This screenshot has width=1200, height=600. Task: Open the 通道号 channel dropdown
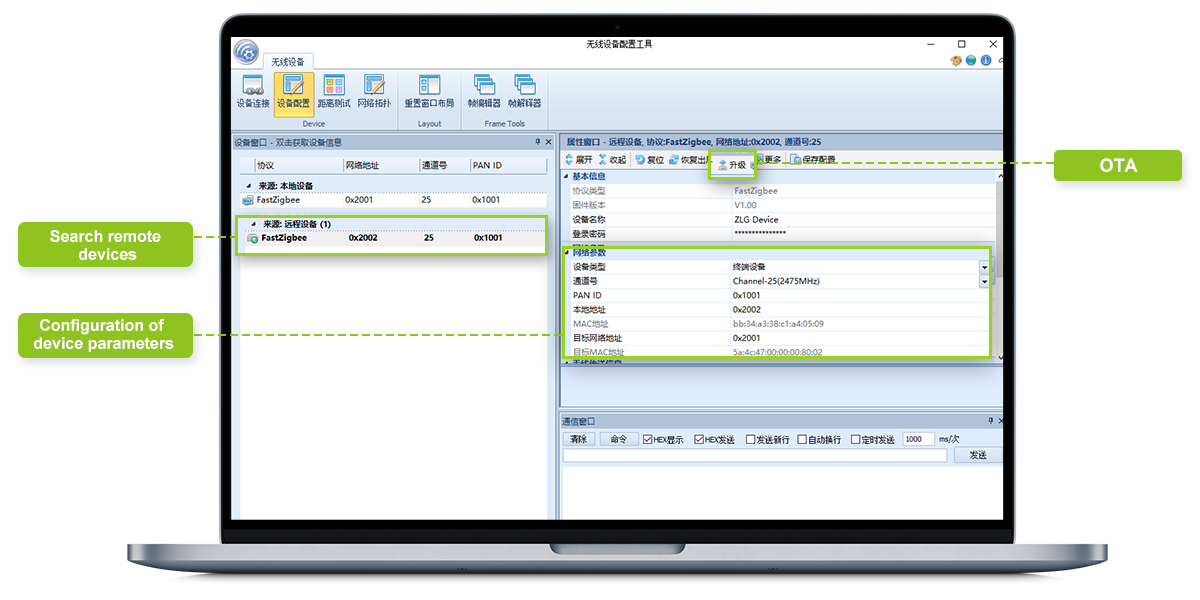[x=983, y=281]
